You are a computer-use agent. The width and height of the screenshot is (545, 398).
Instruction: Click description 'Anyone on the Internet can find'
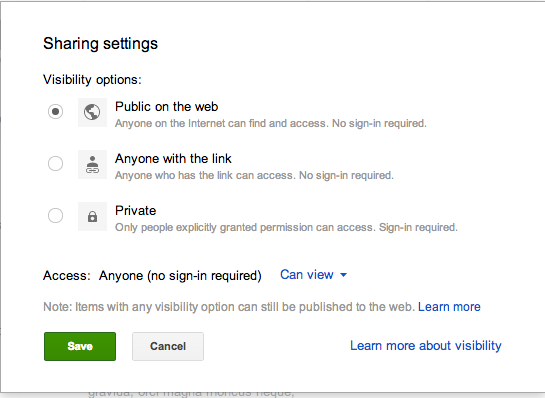(x=271, y=123)
